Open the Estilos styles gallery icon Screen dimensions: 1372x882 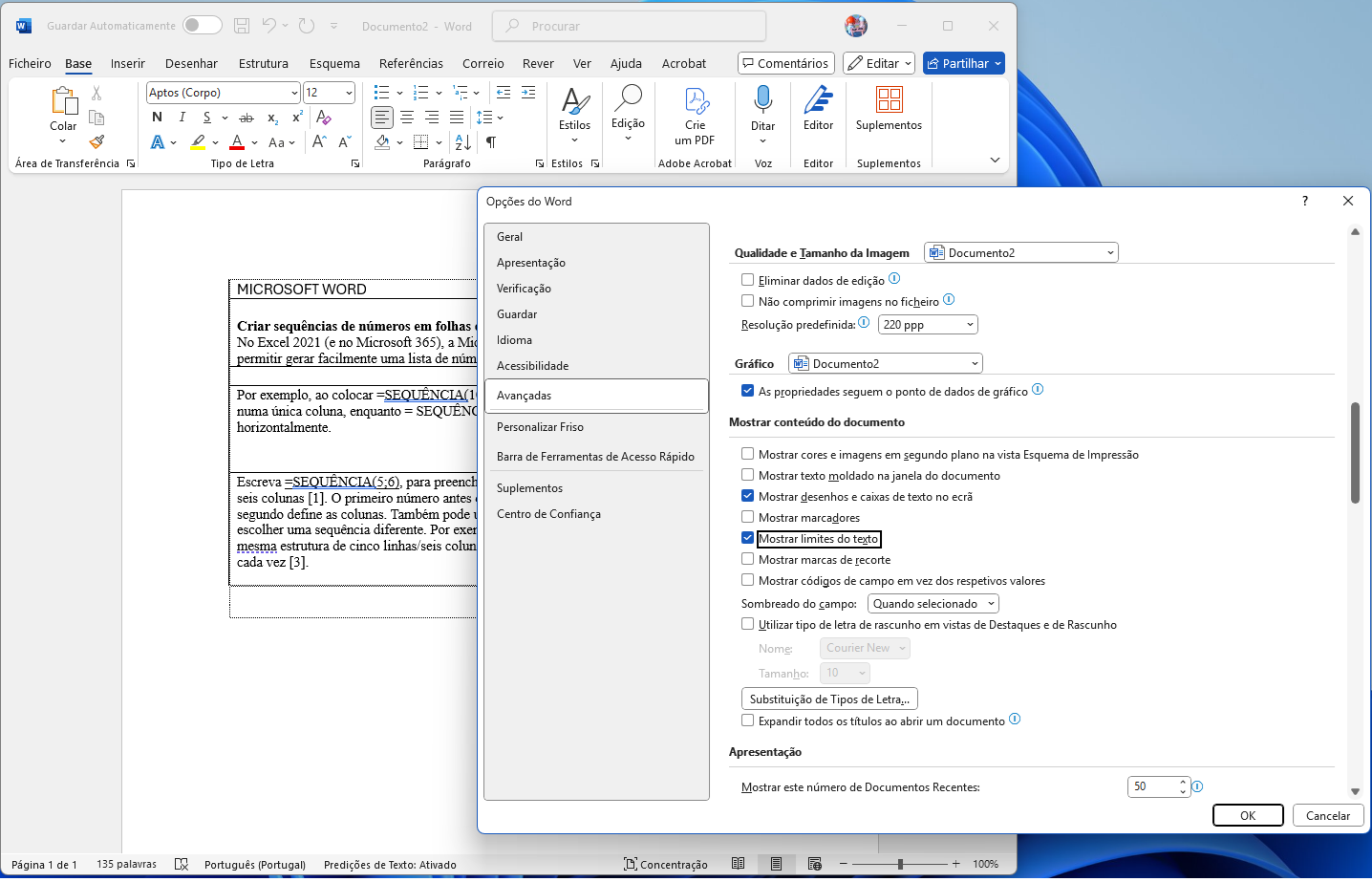(574, 100)
